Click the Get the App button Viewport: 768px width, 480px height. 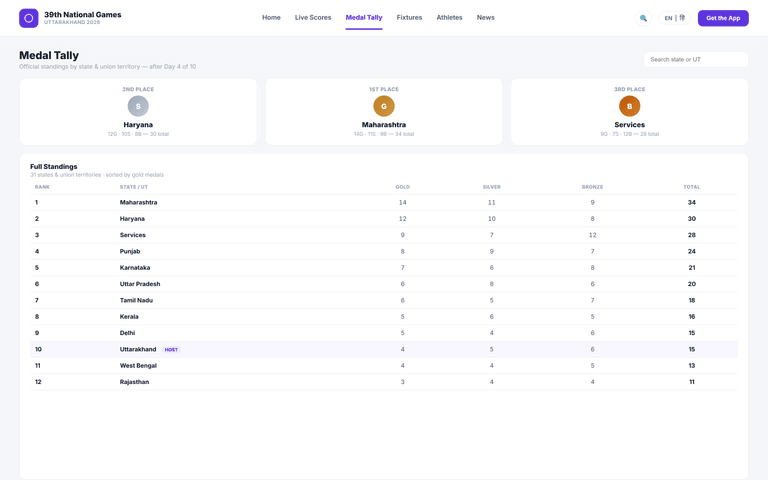point(723,18)
